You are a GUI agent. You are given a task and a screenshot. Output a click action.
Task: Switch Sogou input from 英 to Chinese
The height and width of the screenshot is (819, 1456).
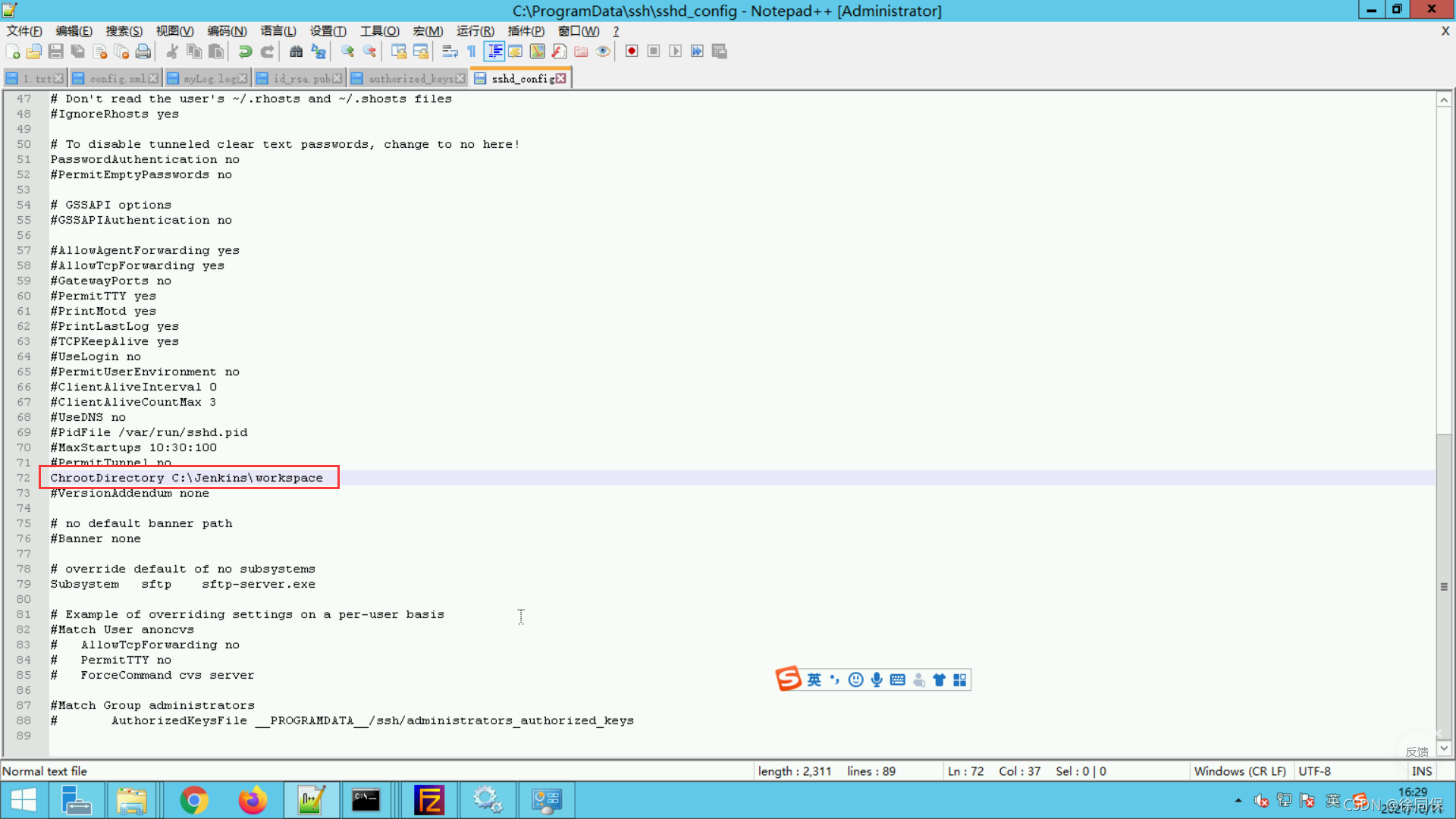pos(814,679)
